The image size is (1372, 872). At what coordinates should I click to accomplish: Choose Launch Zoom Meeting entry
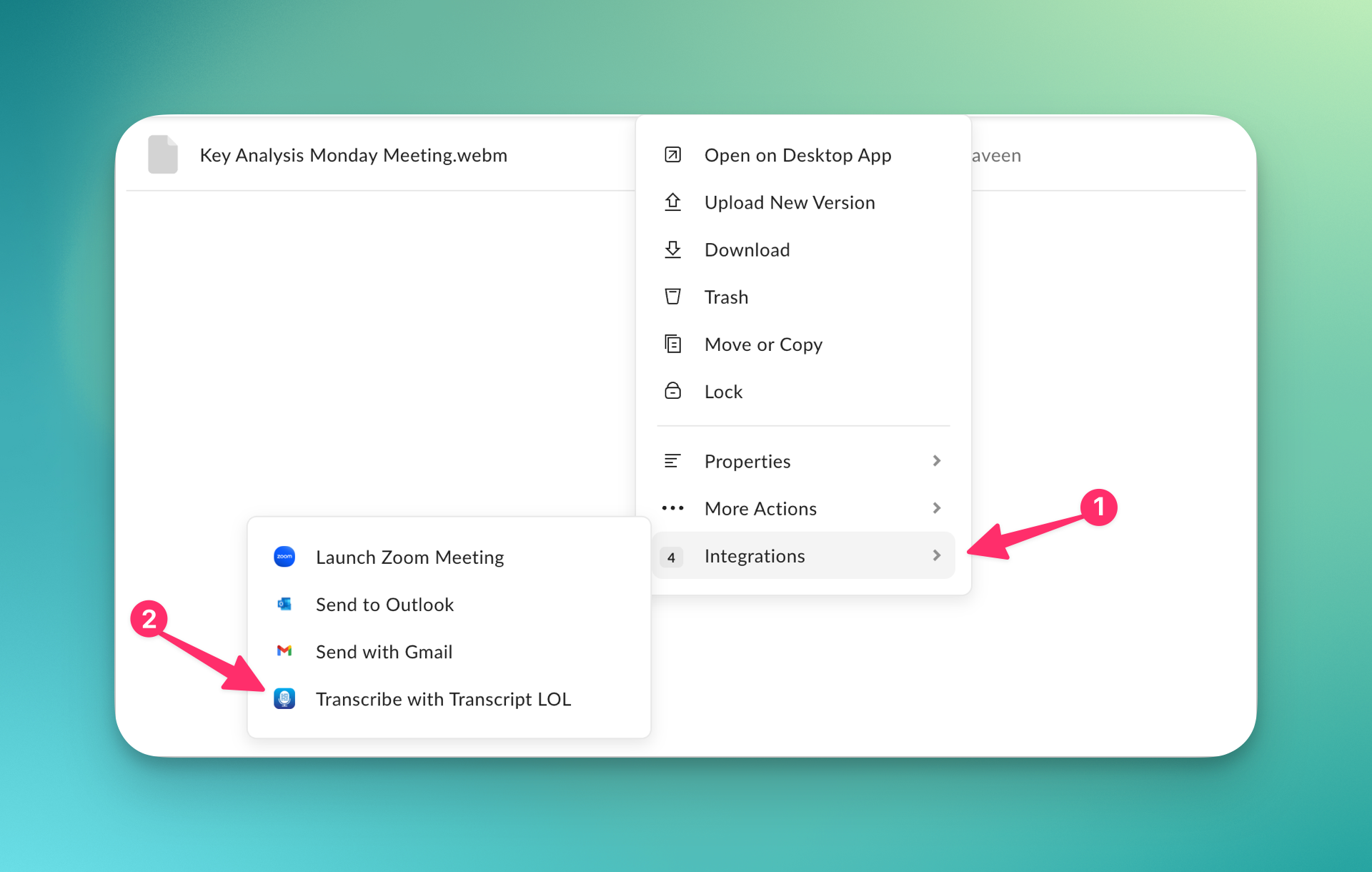tap(409, 558)
